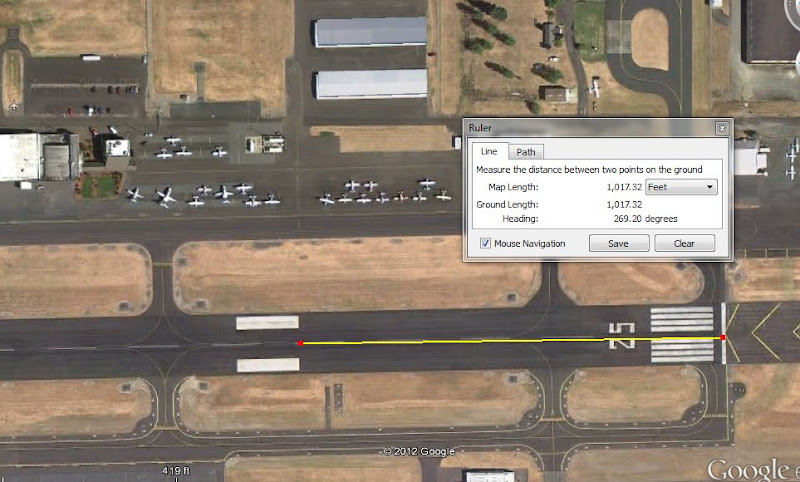The height and width of the screenshot is (482, 800).
Task: Click the red ruler end point on the runway centerline
Action: pyautogui.click(x=301, y=343)
